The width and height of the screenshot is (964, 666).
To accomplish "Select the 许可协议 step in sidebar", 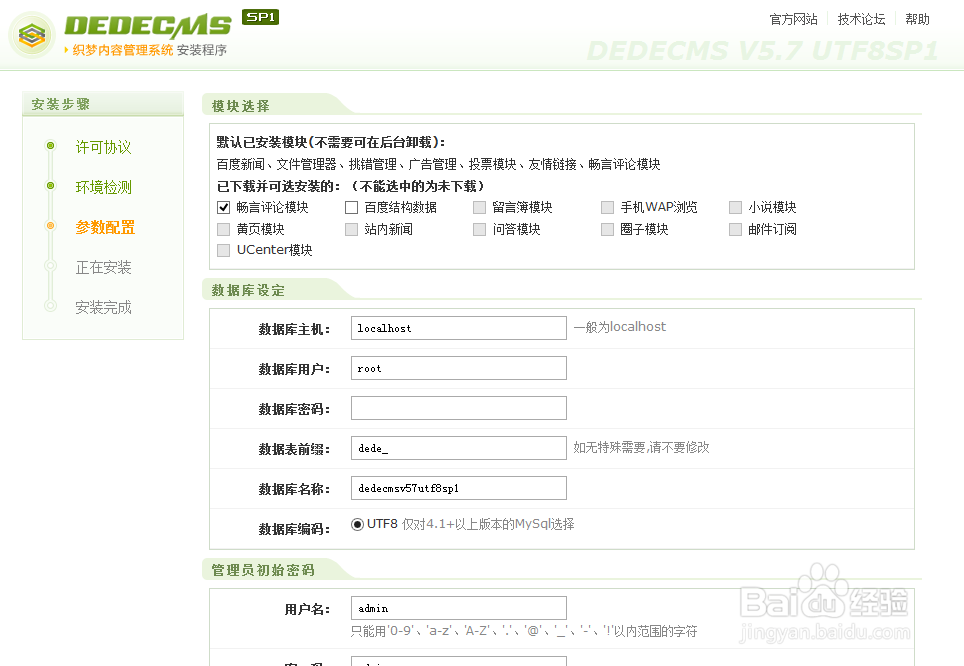I will [103, 147].
